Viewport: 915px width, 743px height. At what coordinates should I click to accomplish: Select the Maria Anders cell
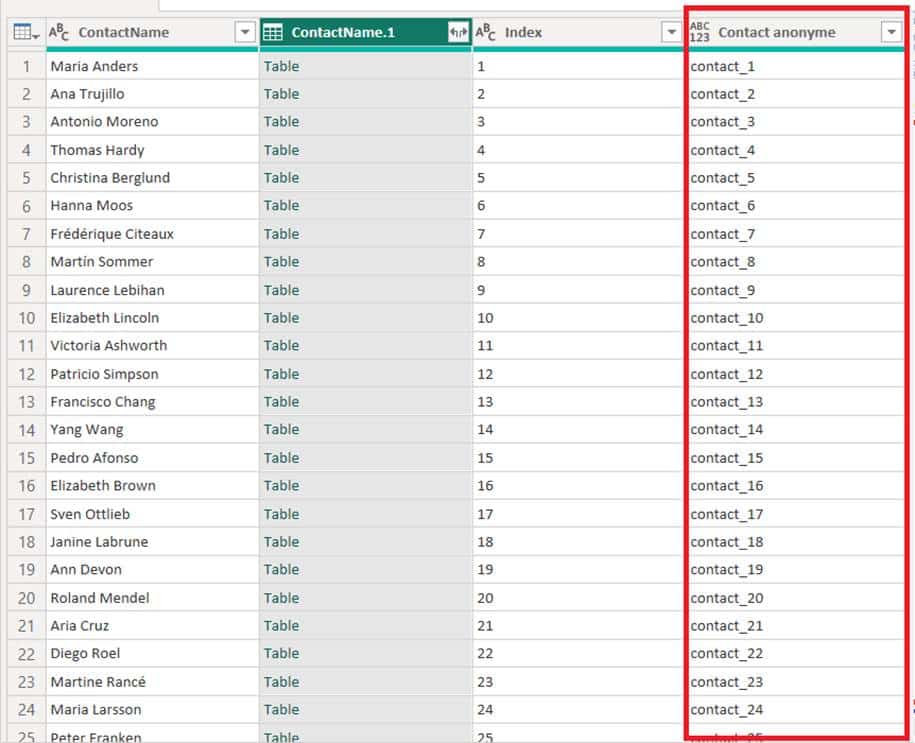pos(95,66)
